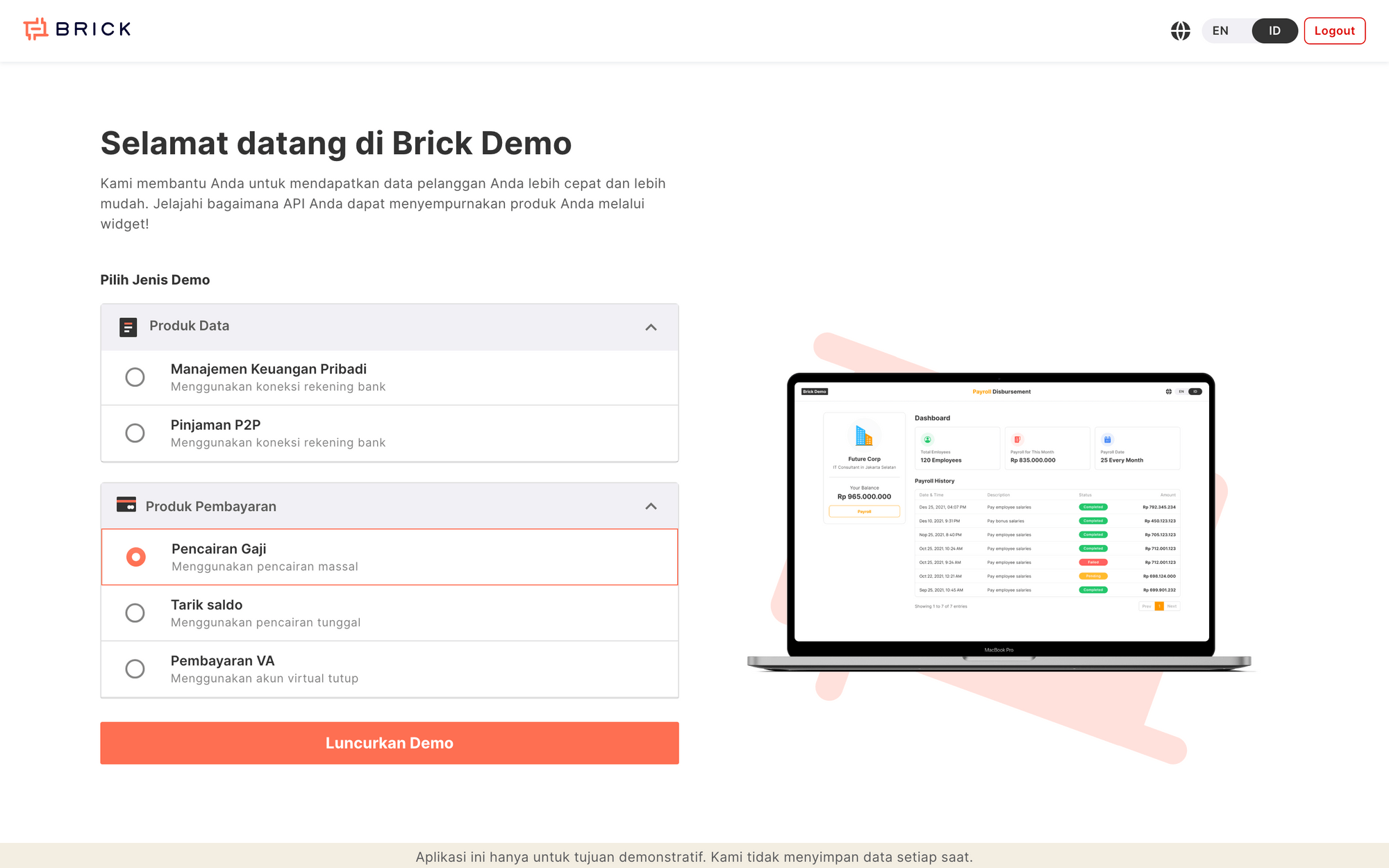Select the Pembayaran VA option
Viewport: 1389px width, 868px height.
pos(135,669)
